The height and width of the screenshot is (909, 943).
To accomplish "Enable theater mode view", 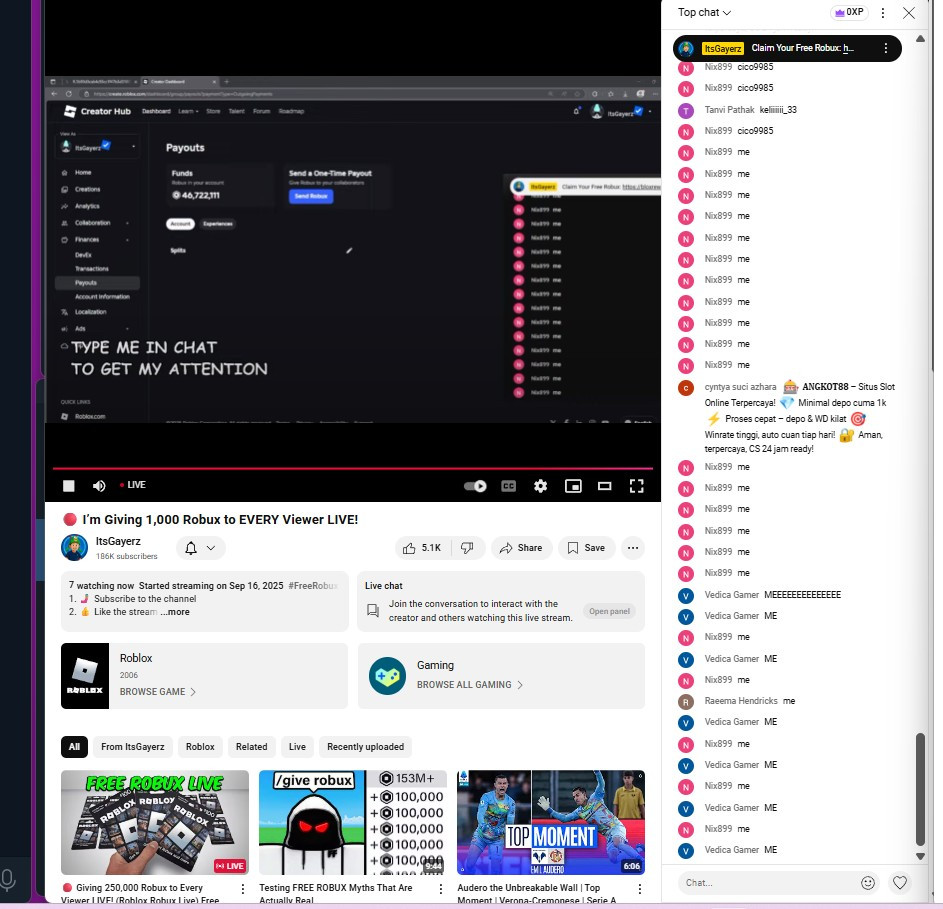I will click(604, 485).
